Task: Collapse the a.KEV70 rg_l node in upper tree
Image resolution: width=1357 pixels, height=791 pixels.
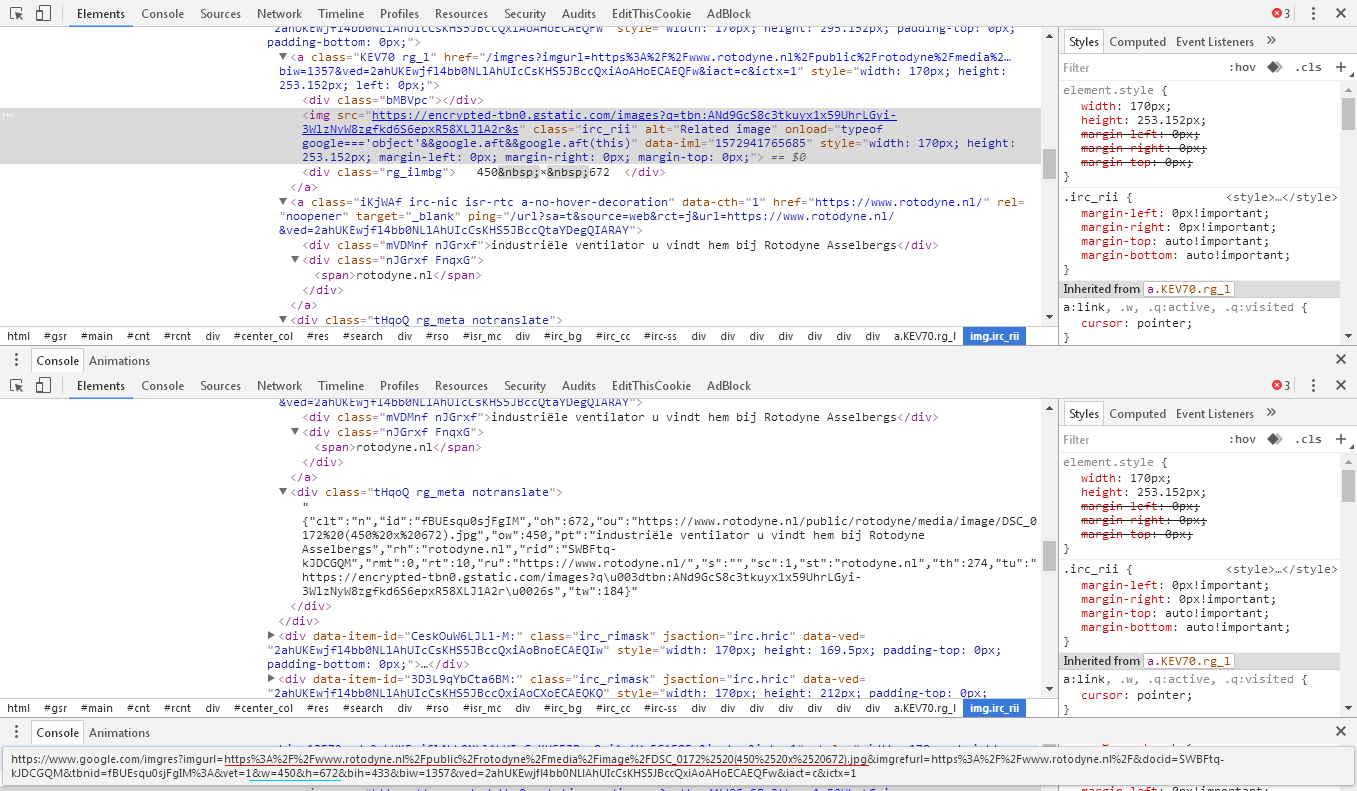Action: coord(283,58)
